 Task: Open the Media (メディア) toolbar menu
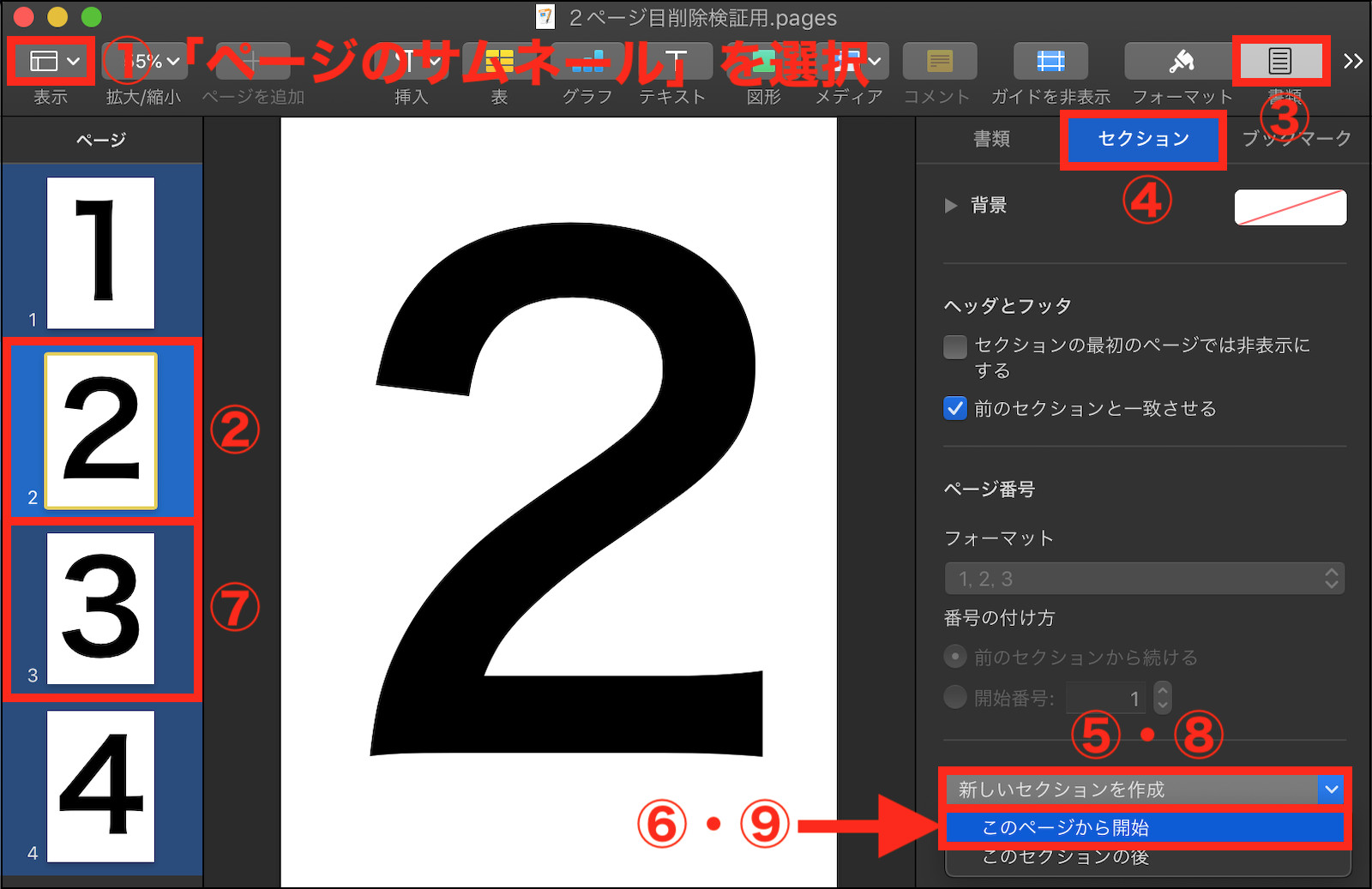pos(851,61)
